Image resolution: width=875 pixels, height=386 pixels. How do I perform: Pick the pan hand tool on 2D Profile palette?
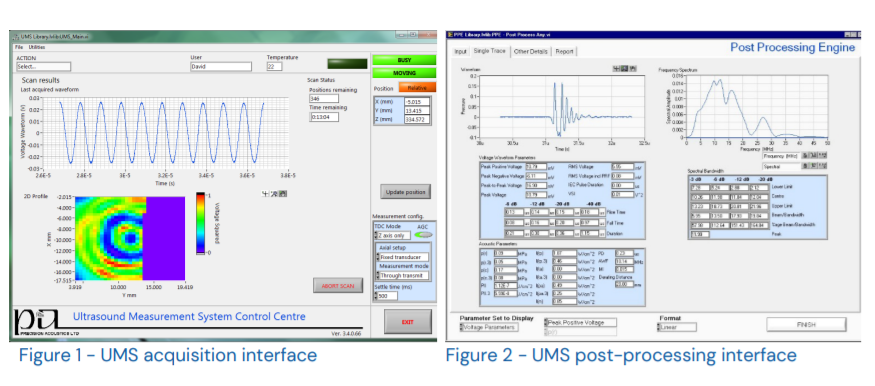click(283, 194)
